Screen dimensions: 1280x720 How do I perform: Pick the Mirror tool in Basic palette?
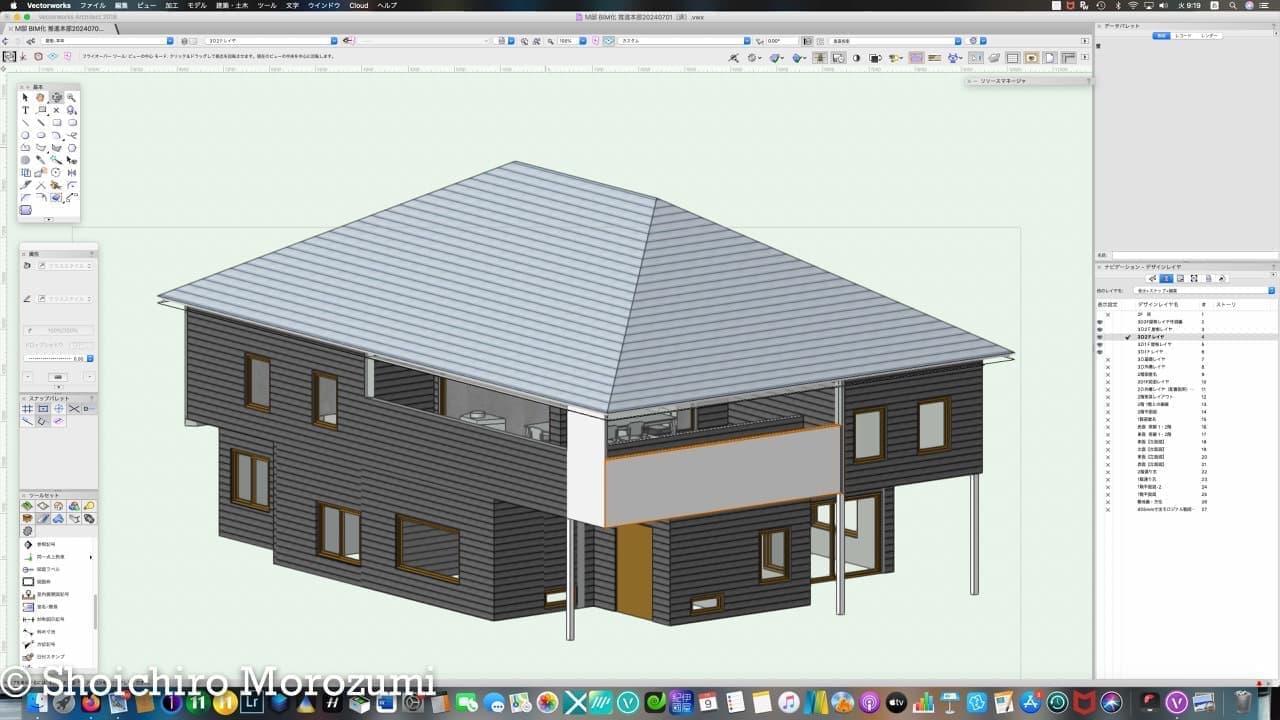[72, 173]
